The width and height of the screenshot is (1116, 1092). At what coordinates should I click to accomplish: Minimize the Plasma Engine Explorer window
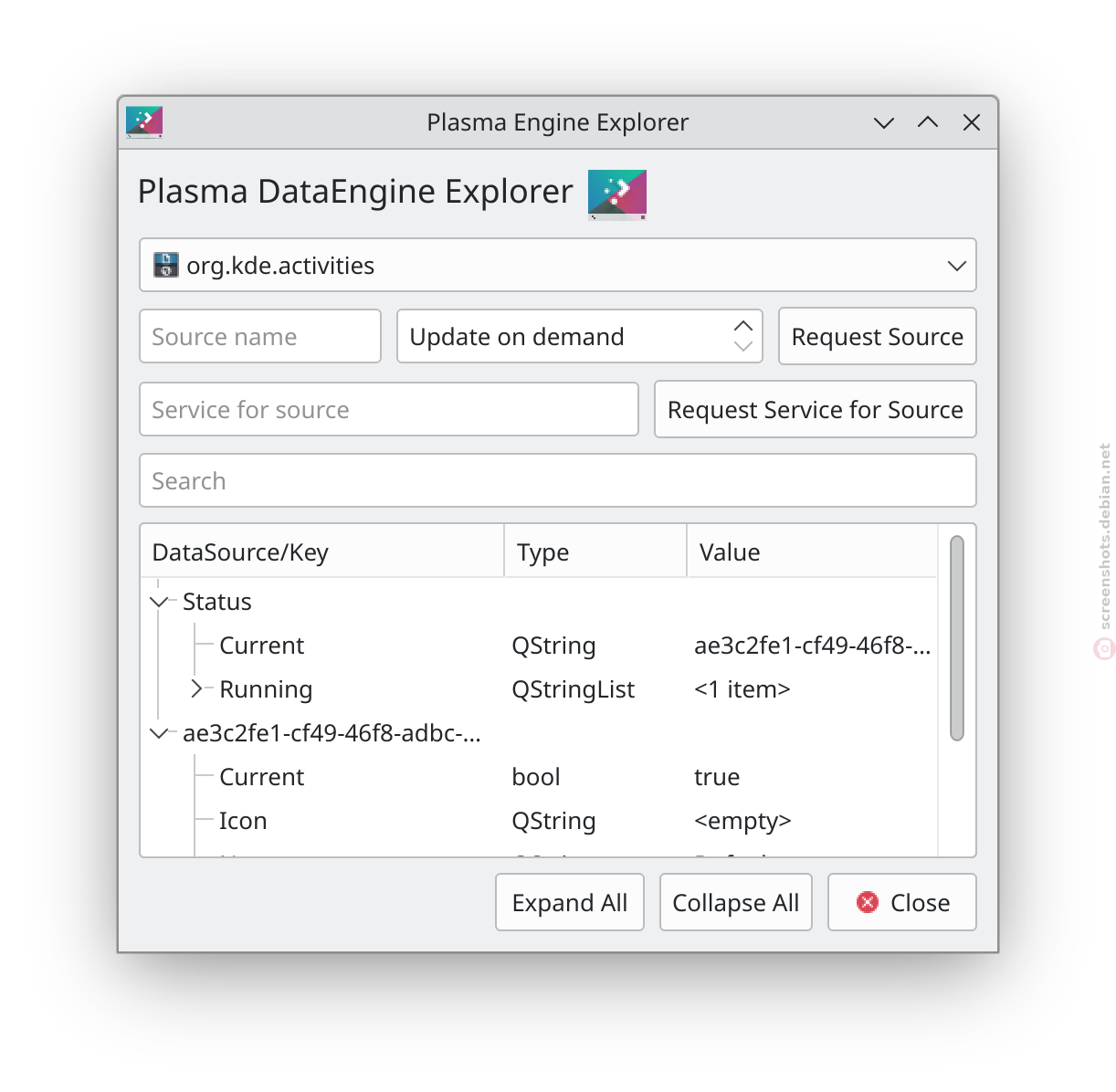click(883, 122)
